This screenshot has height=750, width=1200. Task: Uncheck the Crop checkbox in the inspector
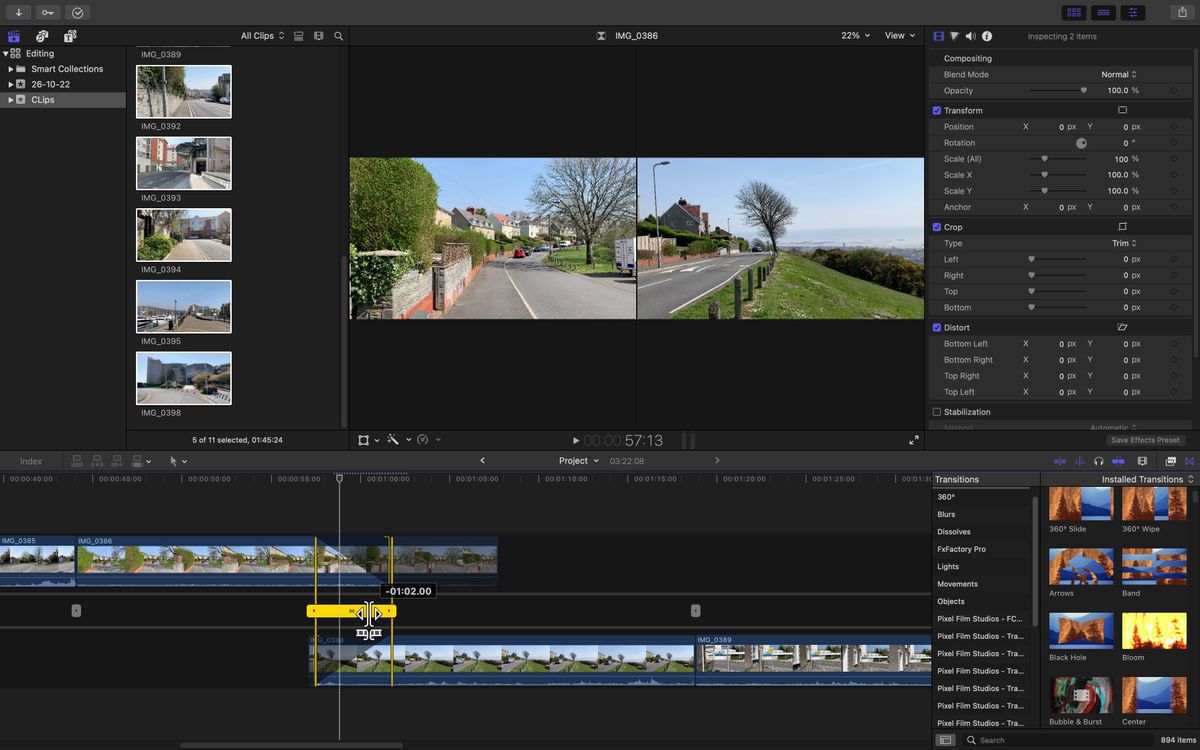937,227
